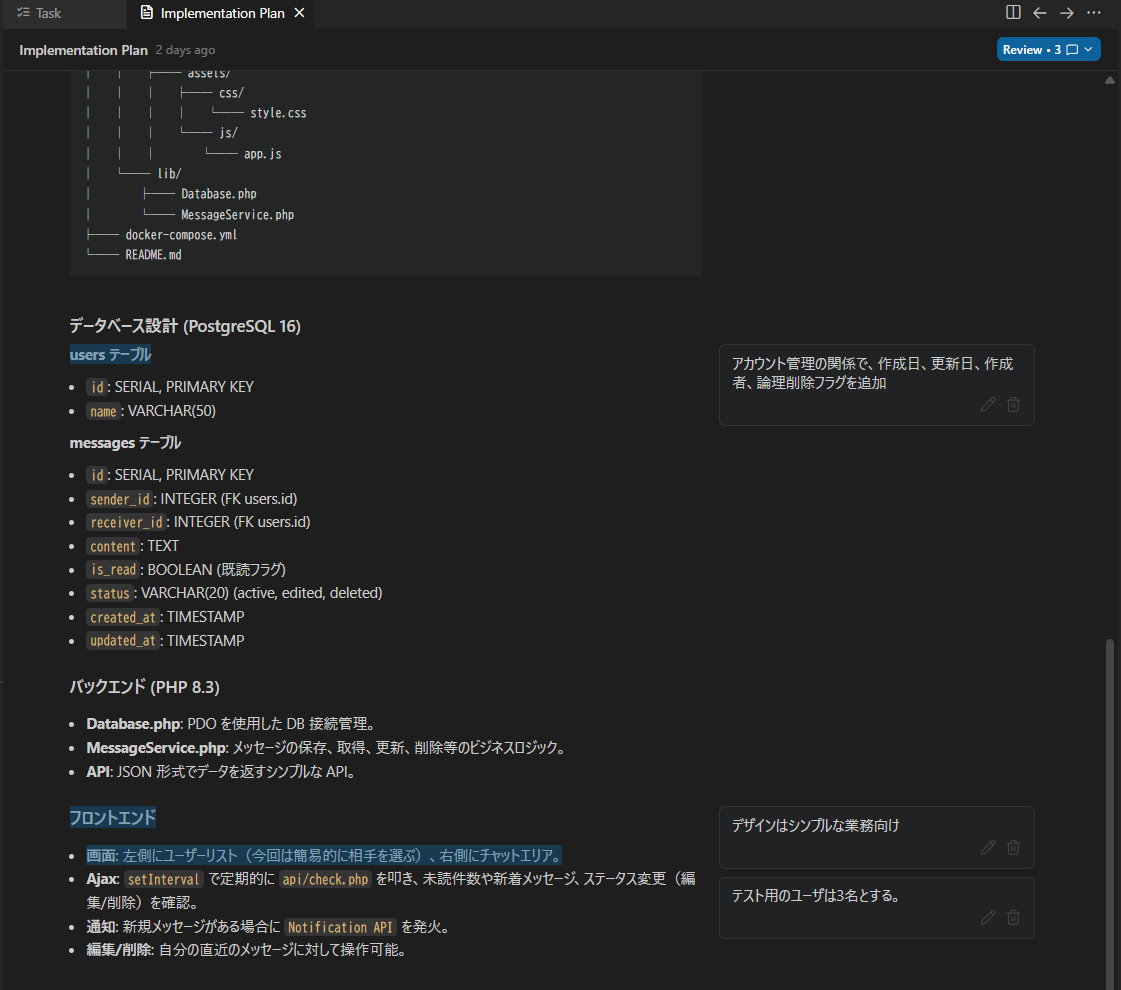Delete the account management comment via trash icon
Screen dimensions: 1121x990
[x=1013, y=404]
